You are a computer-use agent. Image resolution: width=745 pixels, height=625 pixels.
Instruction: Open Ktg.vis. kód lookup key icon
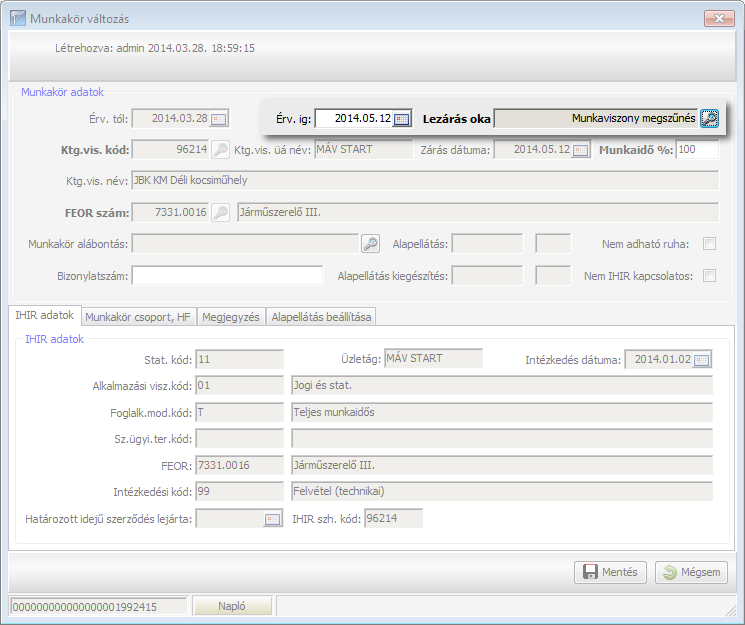220,150
